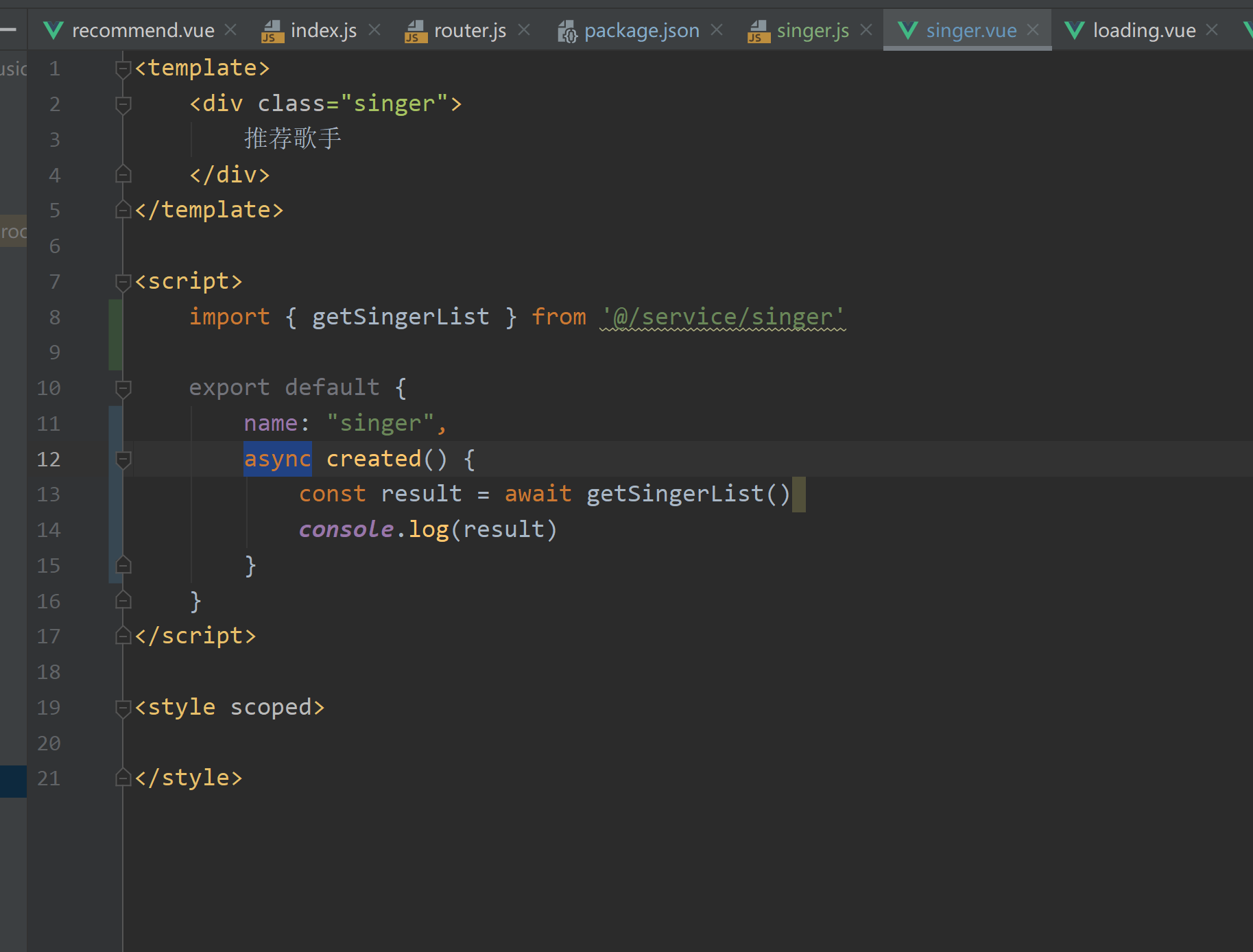Collapse the async created method
The image size is (1253, 952).
[123, 460]
